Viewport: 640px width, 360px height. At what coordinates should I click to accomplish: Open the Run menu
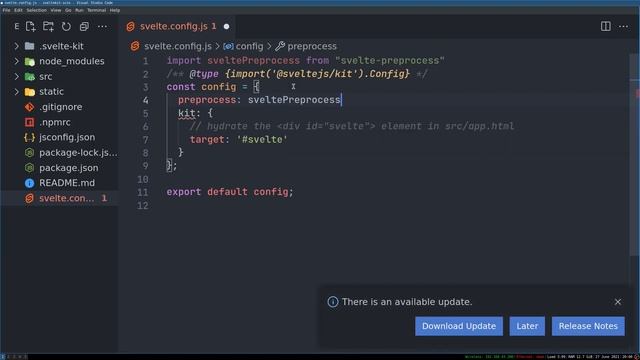click(x=79, y=10)
